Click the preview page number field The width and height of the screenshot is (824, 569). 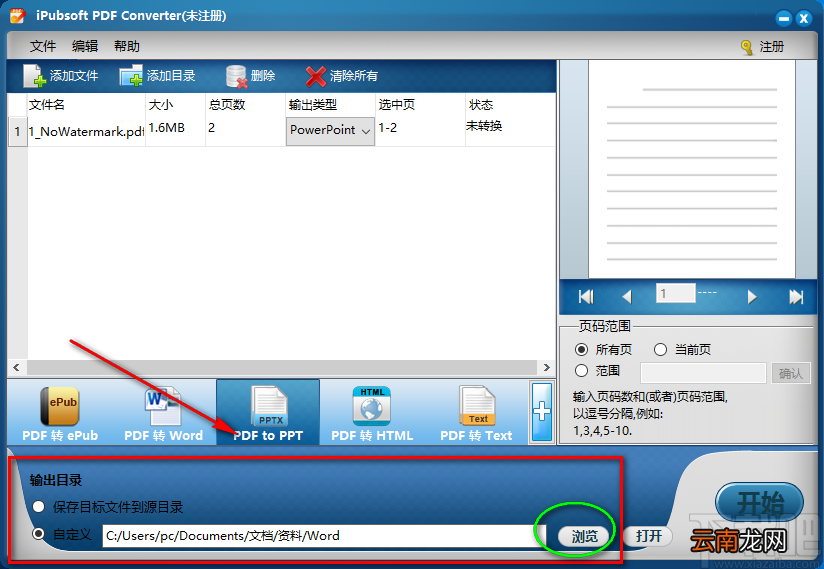675,293
